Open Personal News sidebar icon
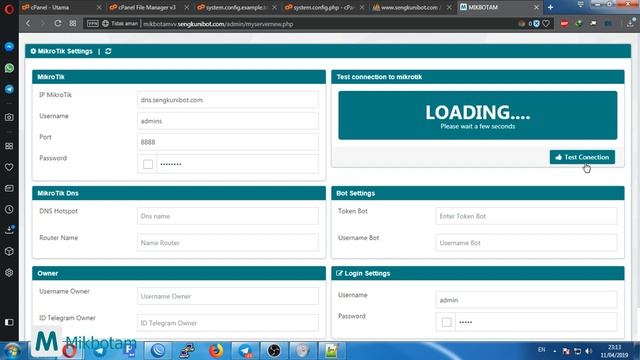This screenshot has height=360, width=640. click(9, 188)
